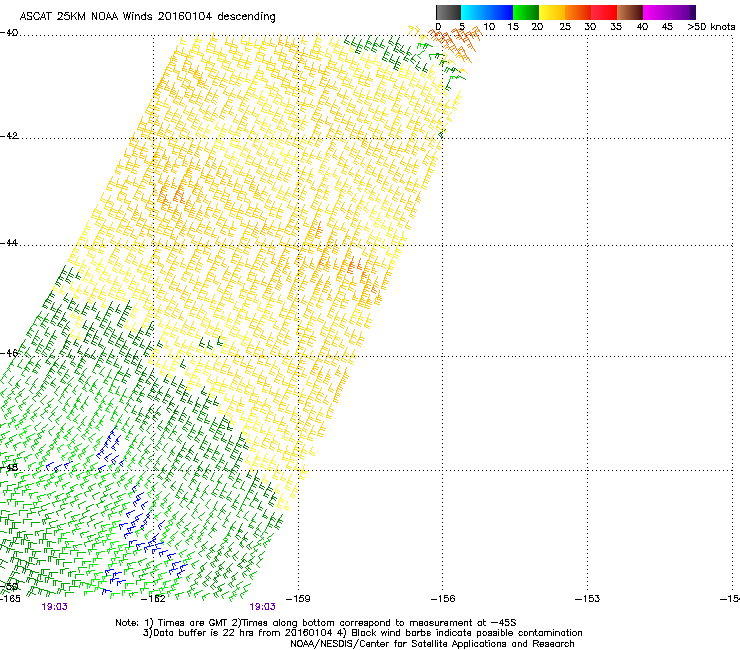Choose the magenta 40-45 knots color segment
The width and height of the screenshot is (740, 650).
(x=656, y=12)
